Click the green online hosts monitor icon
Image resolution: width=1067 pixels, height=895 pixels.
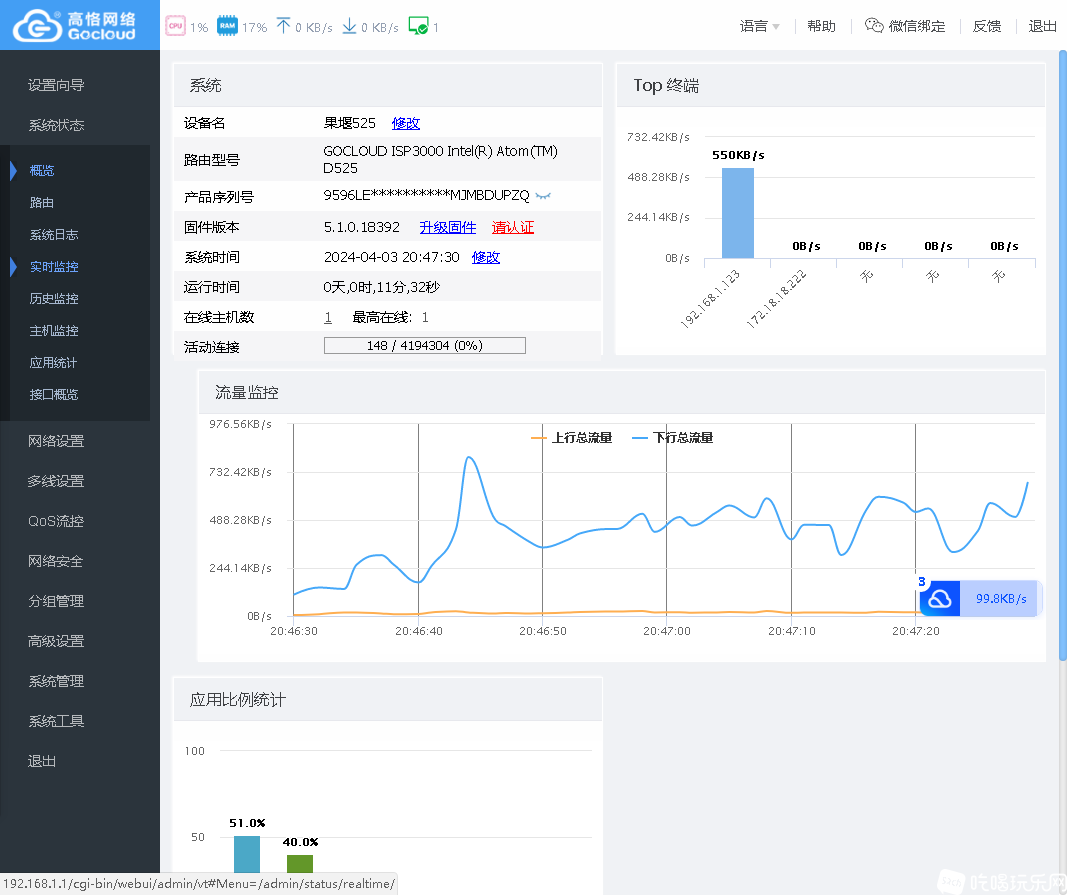point(418,26)
